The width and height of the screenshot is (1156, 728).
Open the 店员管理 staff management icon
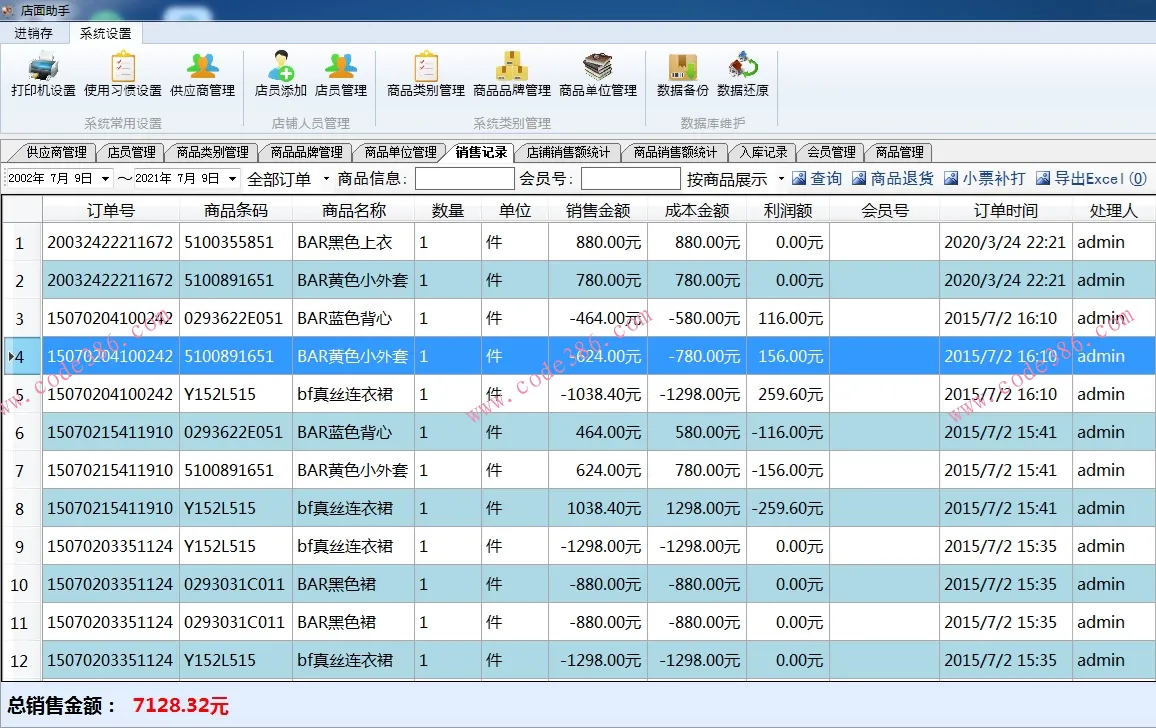[341, 75]
